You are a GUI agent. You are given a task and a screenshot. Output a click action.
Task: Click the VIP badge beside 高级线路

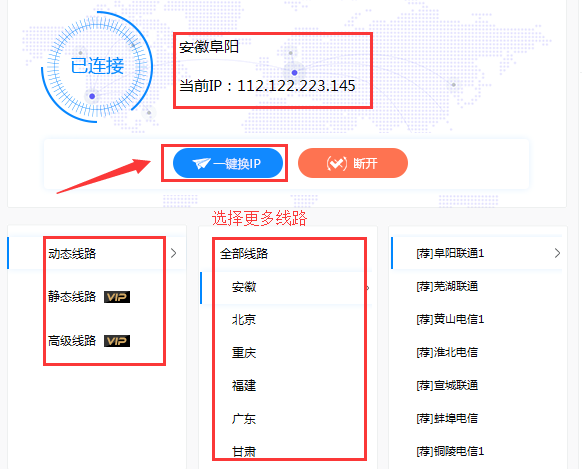117,341
